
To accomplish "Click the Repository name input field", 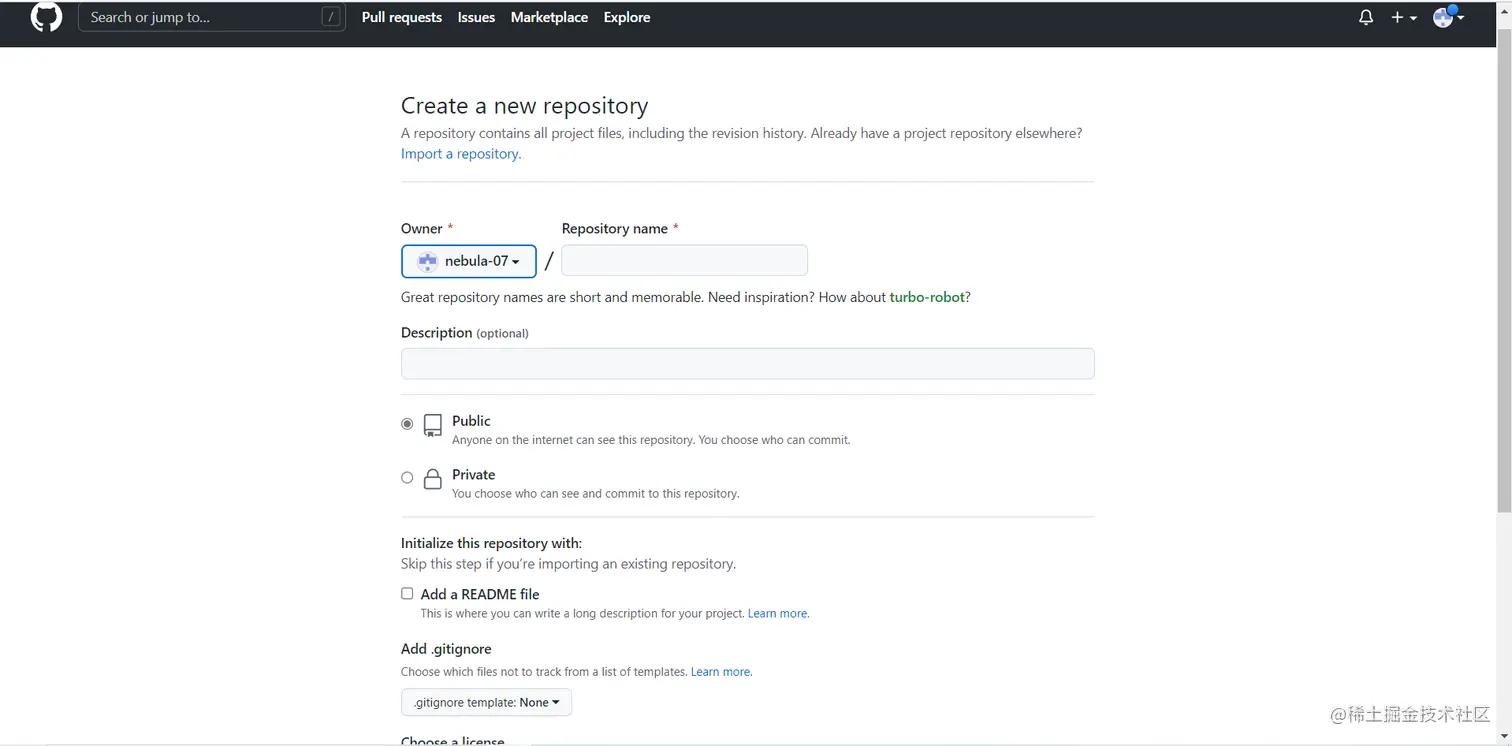I will [684, 261].
